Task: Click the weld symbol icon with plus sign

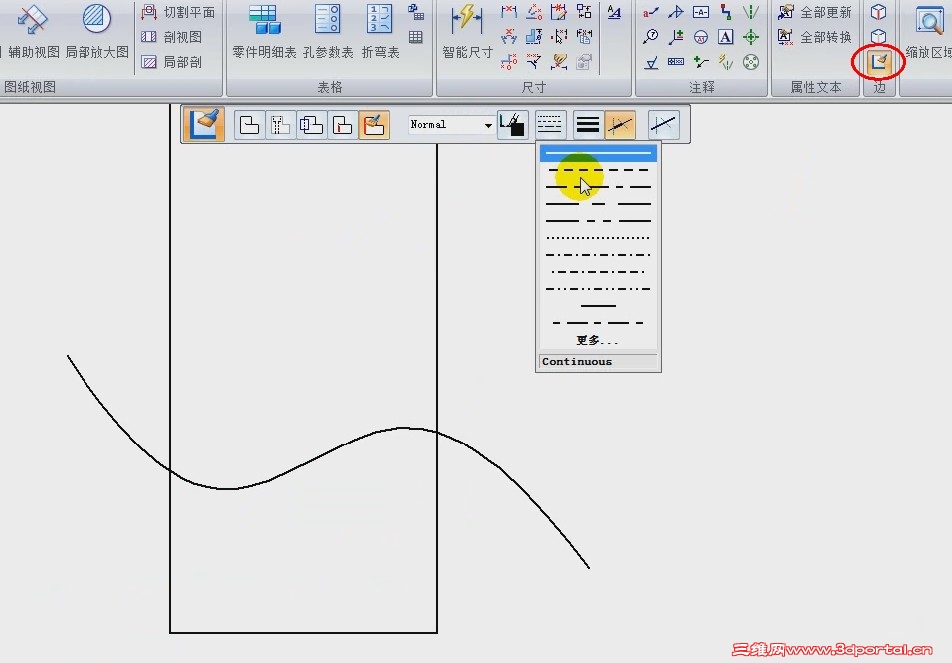Action: click(x=676, y=36)
